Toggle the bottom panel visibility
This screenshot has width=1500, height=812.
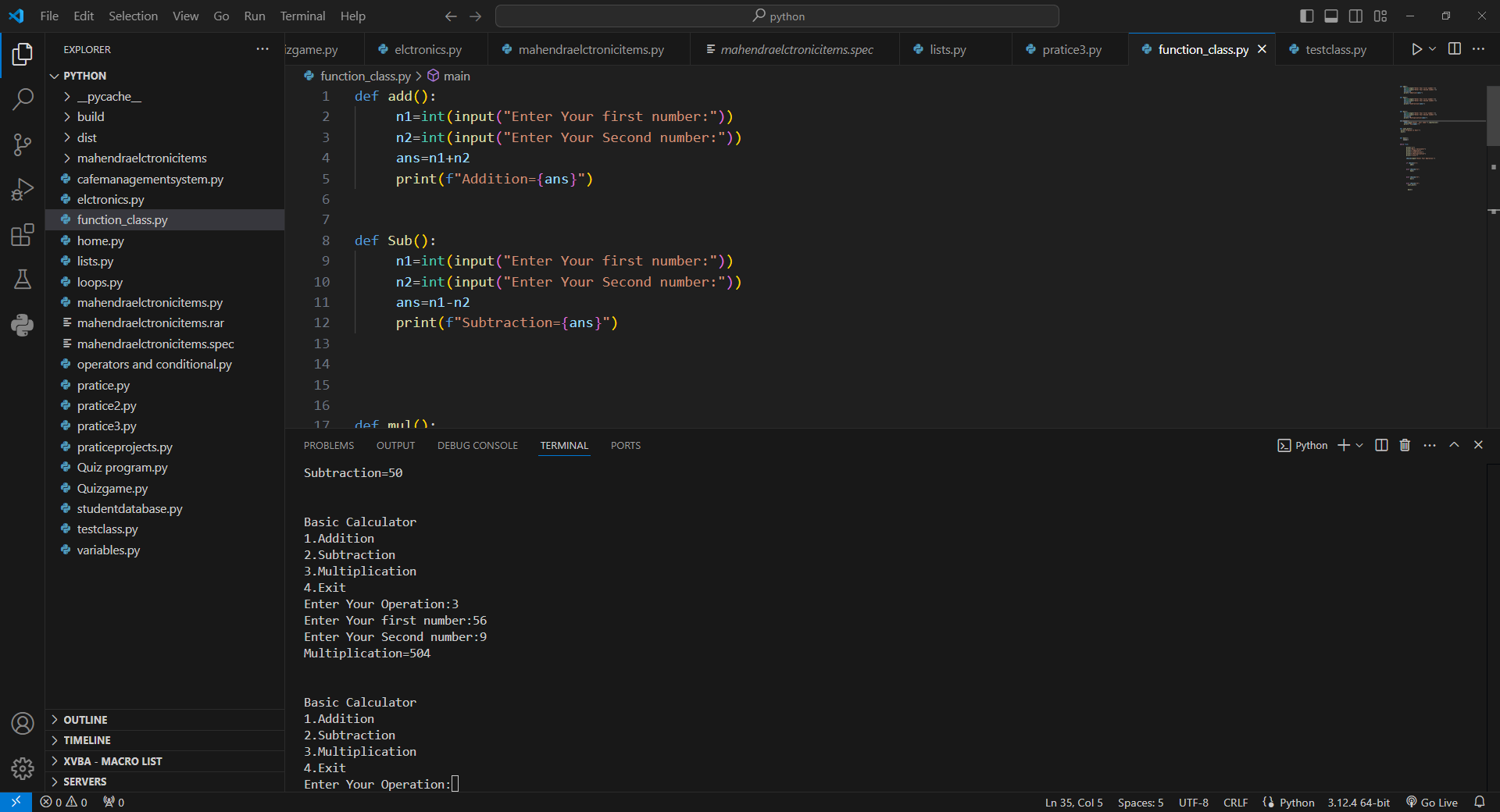tap(1331, 16)
